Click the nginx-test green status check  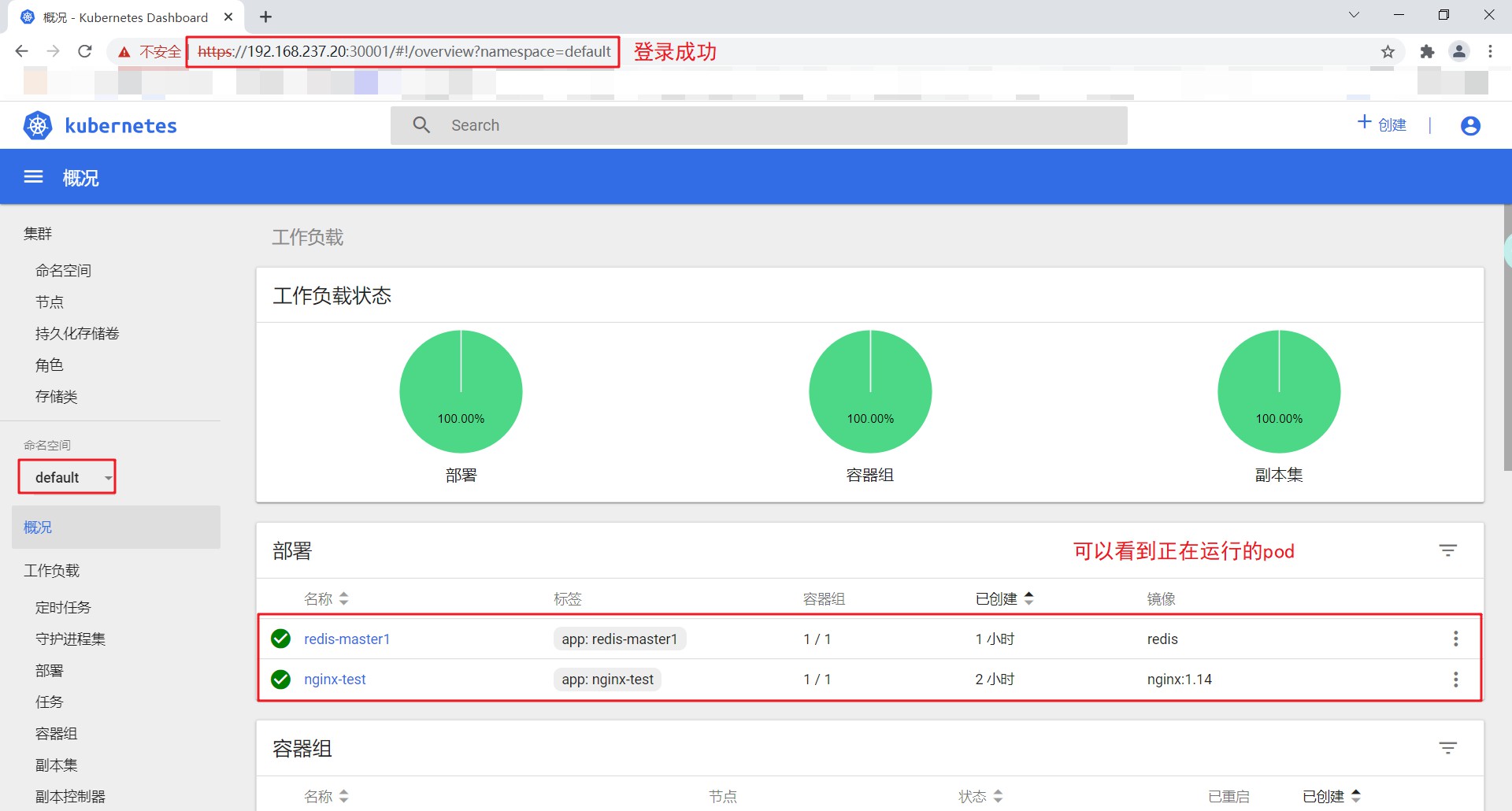pyautogui.click(x=281, y=679)
